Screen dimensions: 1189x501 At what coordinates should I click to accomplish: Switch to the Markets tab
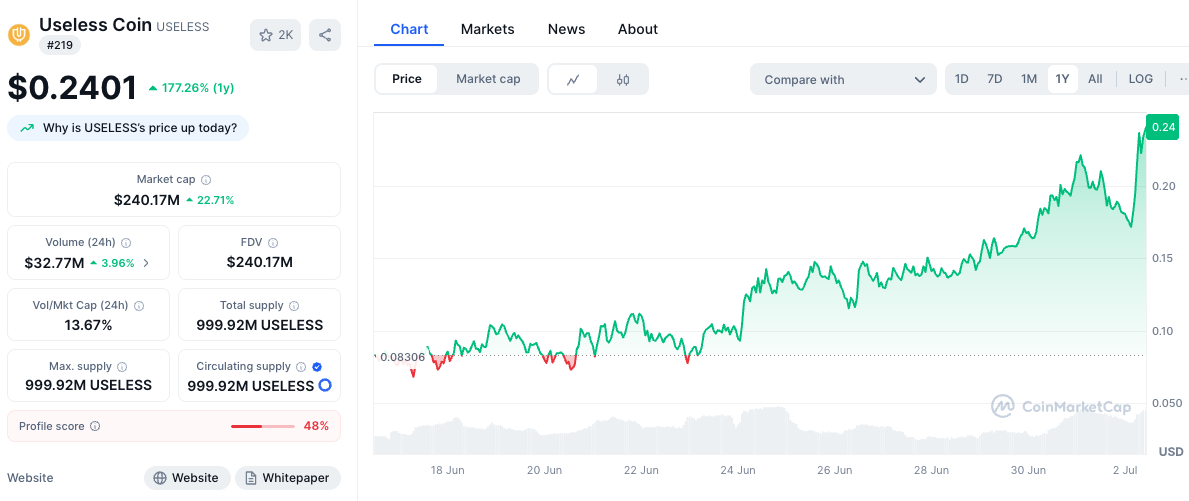click(487, 29)
